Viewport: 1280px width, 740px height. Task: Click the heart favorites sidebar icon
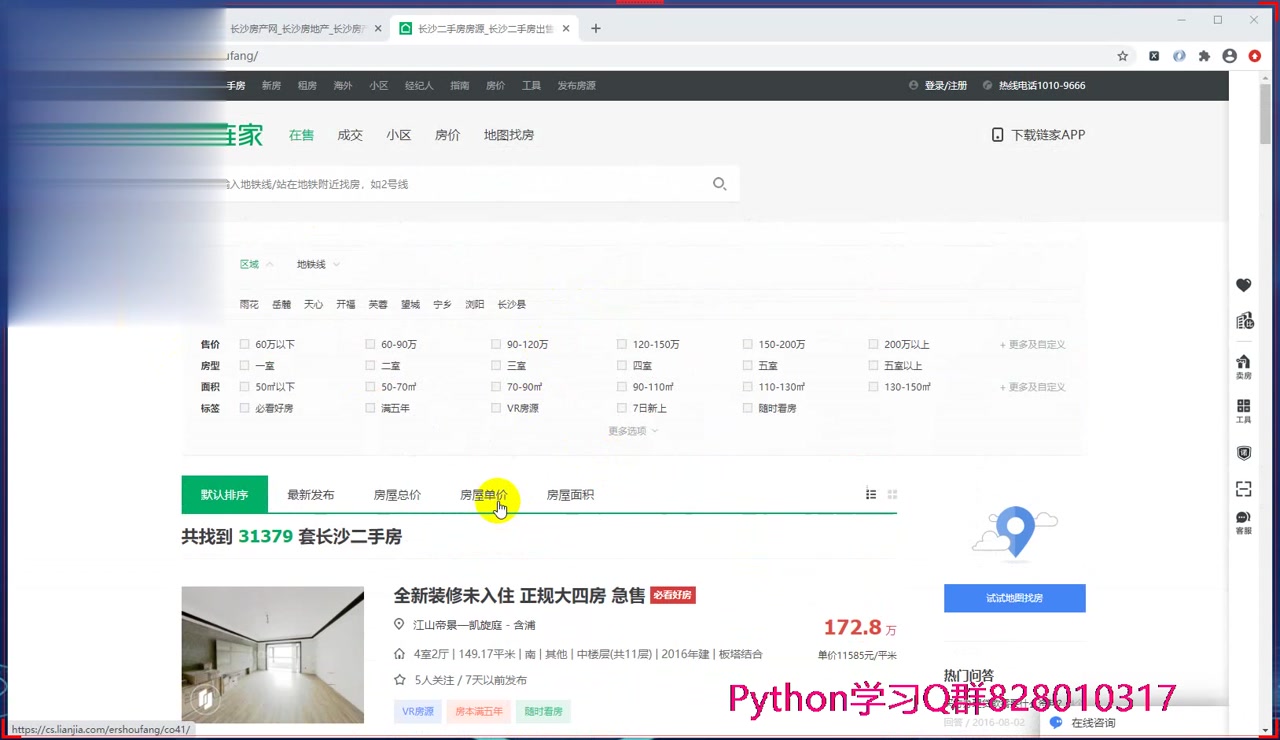[x=1243, y=285]
